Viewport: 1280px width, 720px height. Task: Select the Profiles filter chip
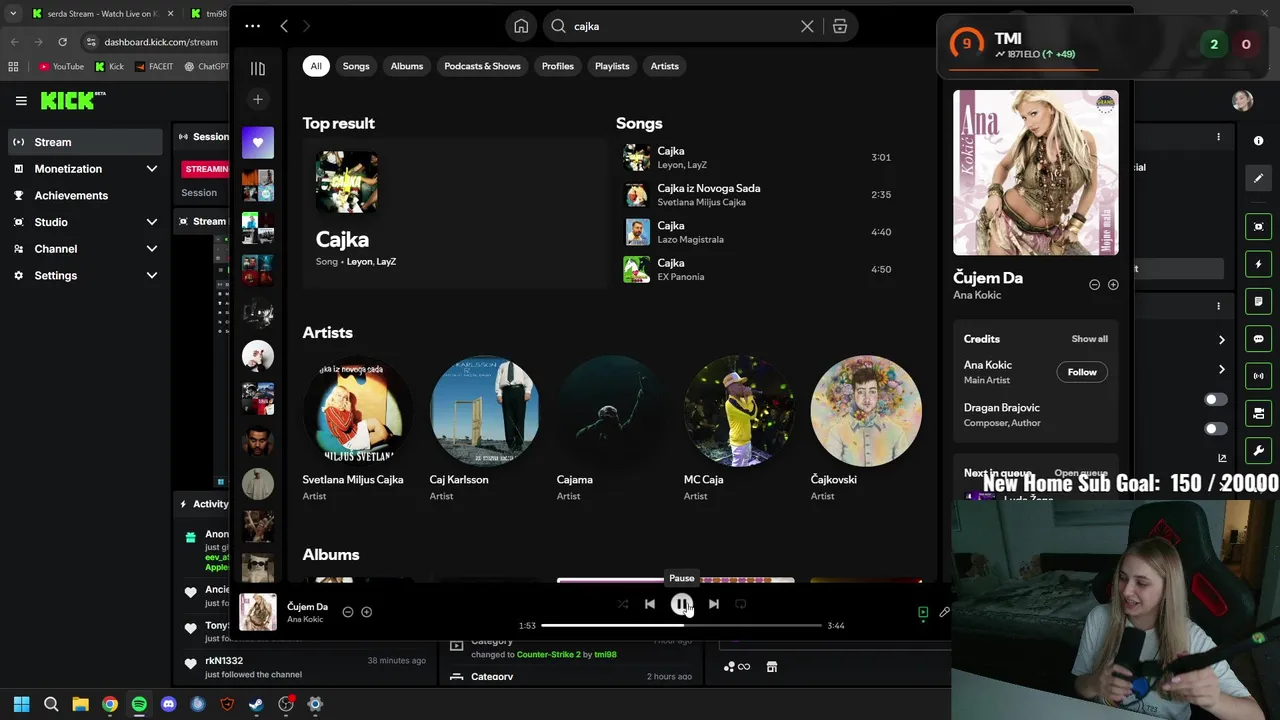pos(558,66)
